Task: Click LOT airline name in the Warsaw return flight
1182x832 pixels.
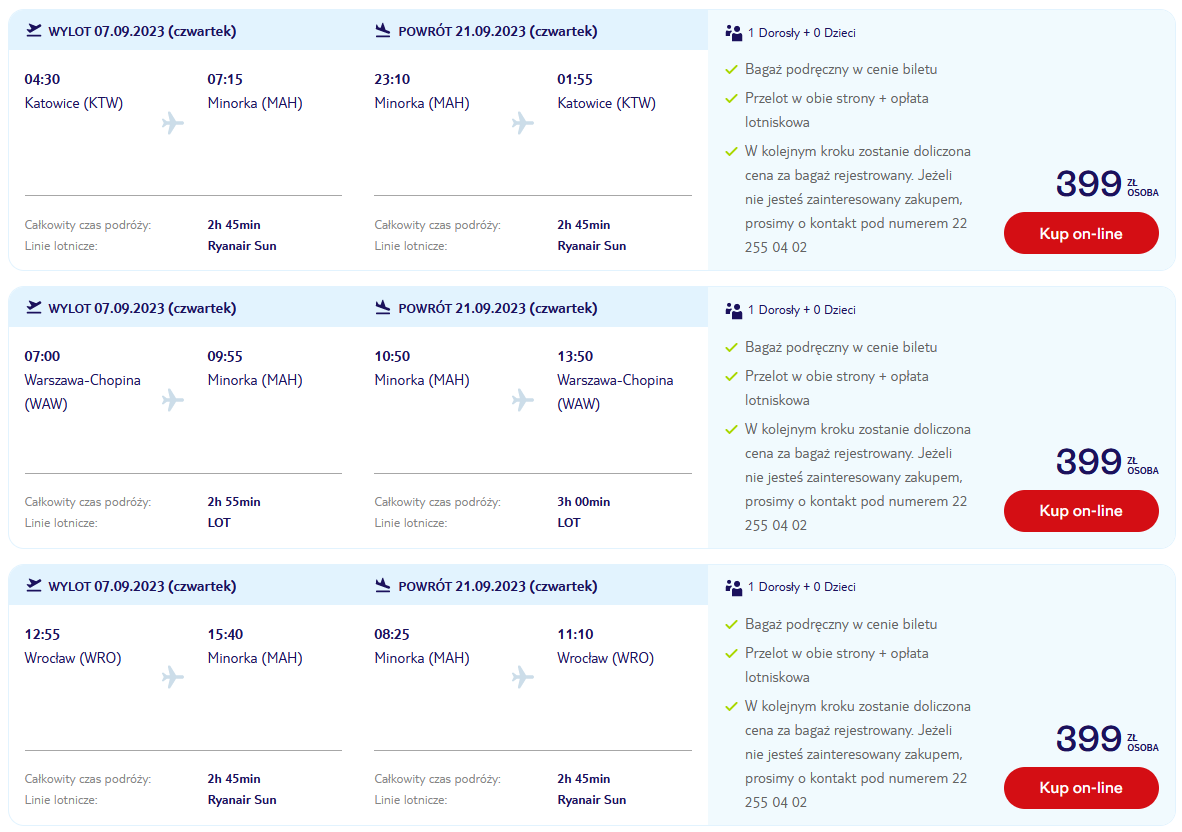Action: tap(569, 522)
